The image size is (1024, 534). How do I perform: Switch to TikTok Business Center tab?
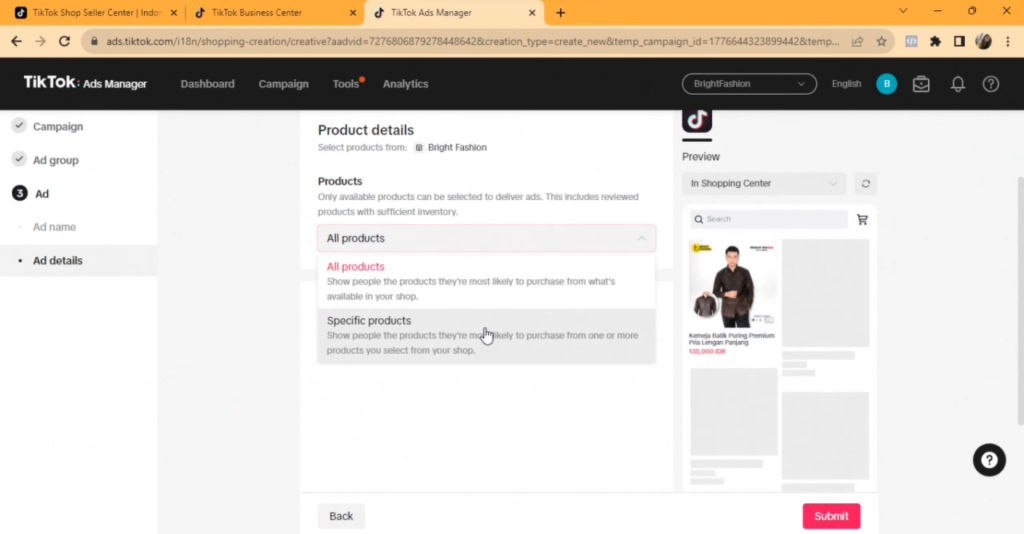coord(272,13)
